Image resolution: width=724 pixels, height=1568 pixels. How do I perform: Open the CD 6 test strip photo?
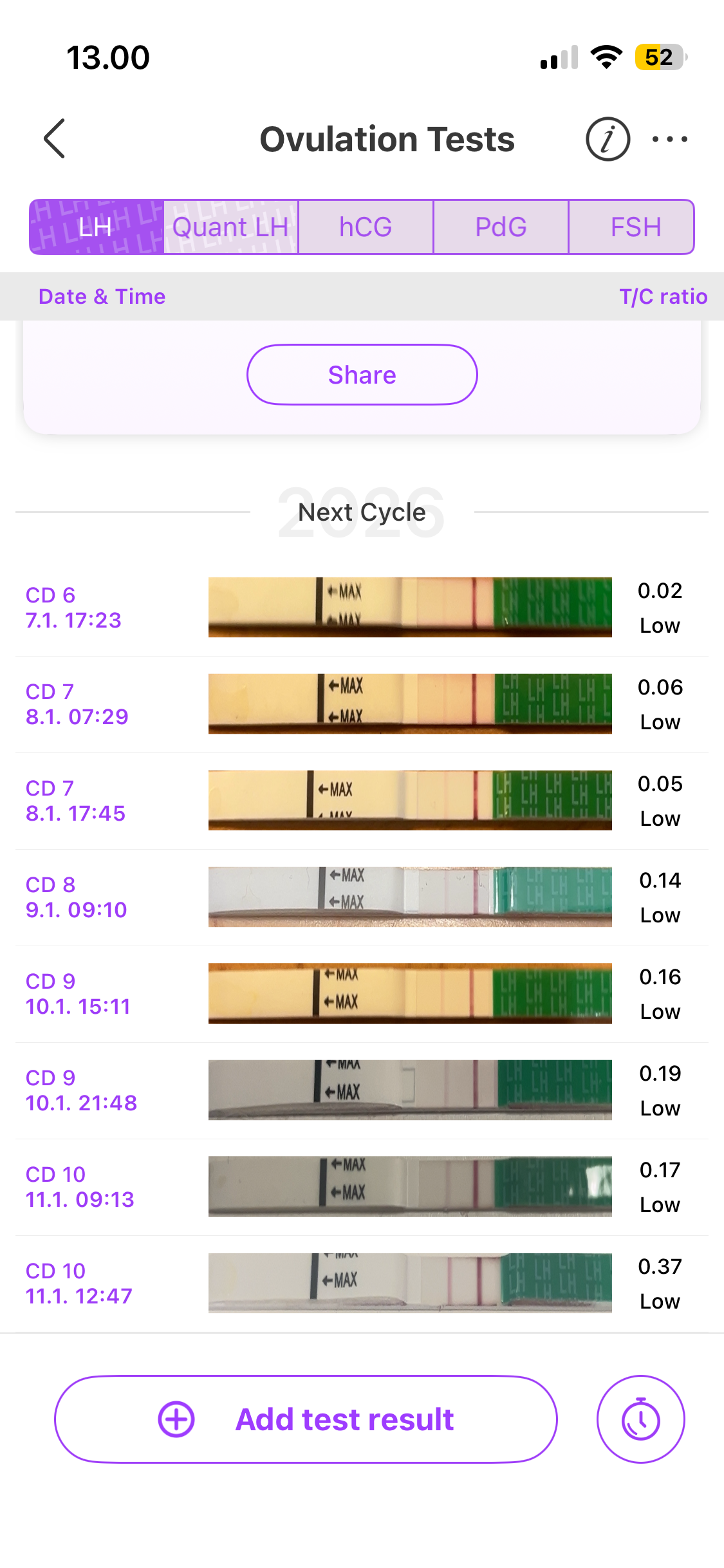[410, 607]
